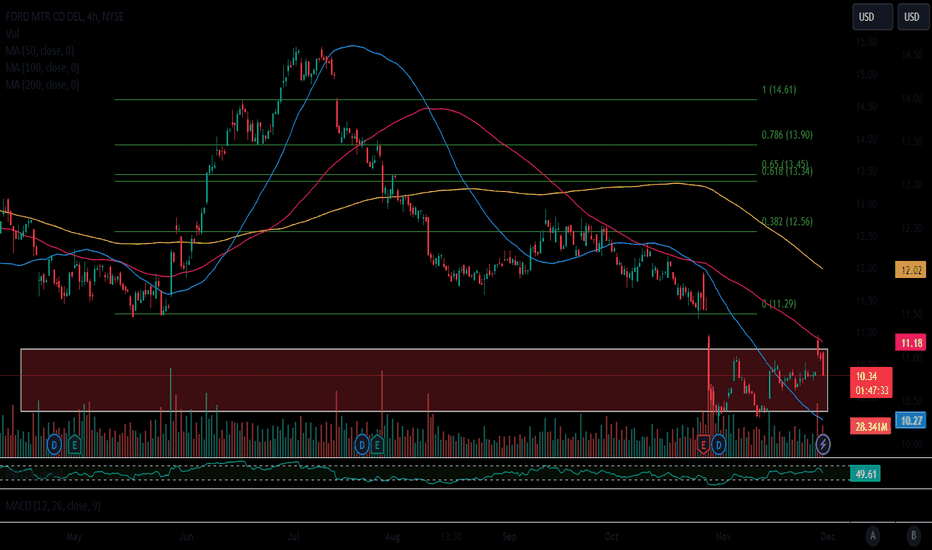Click the Oct label on time axis
The width and height of the screenshot is (932, 550).
(611, 536)
